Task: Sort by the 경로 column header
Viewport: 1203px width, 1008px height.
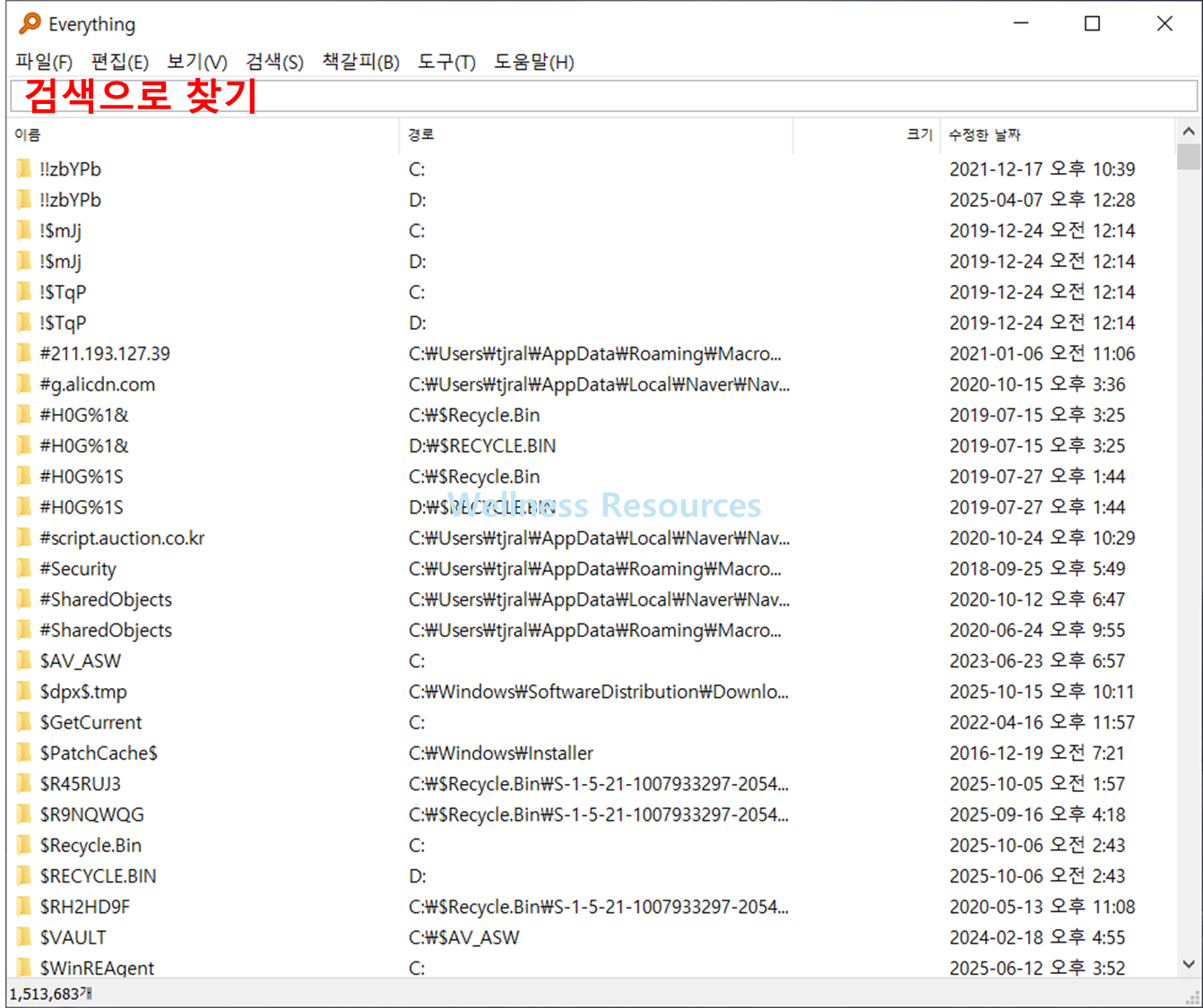Action: coord(595,134)
